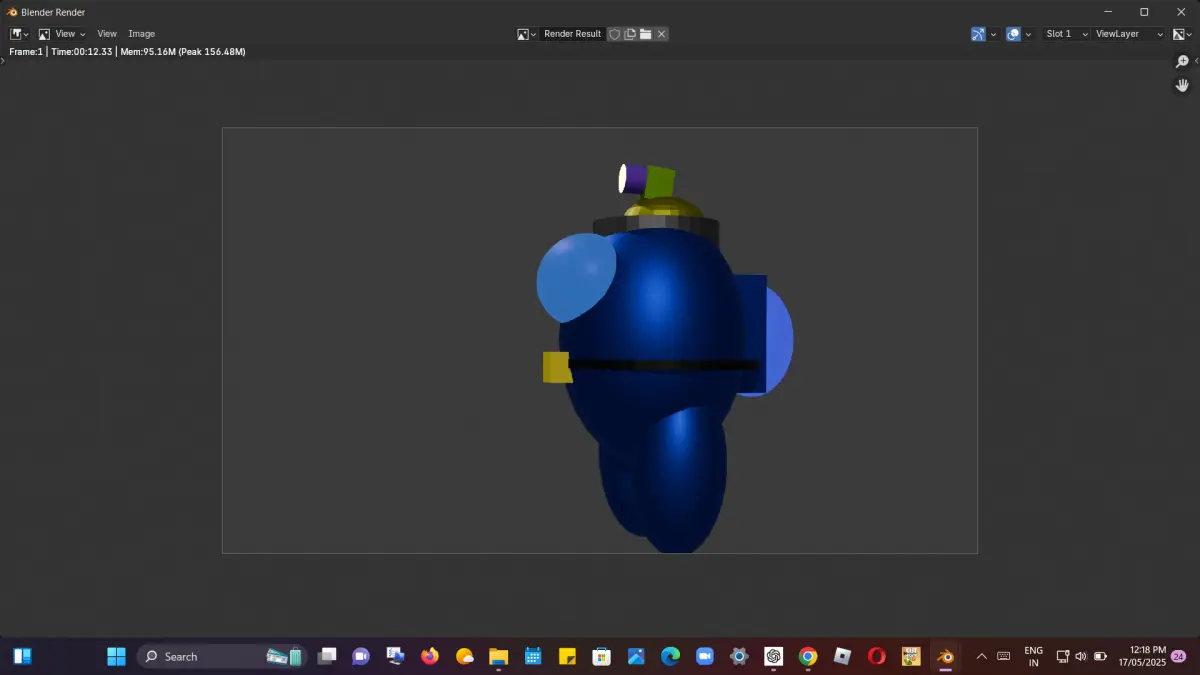The width and height of the screenshot is (1200, 675).
Task: Open image file using the folder icon
Action: point(646,34)
